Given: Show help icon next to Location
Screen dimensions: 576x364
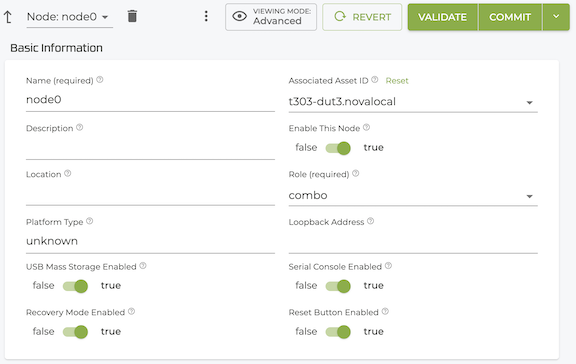Looking at the screenshot, I should click(68, 173).
